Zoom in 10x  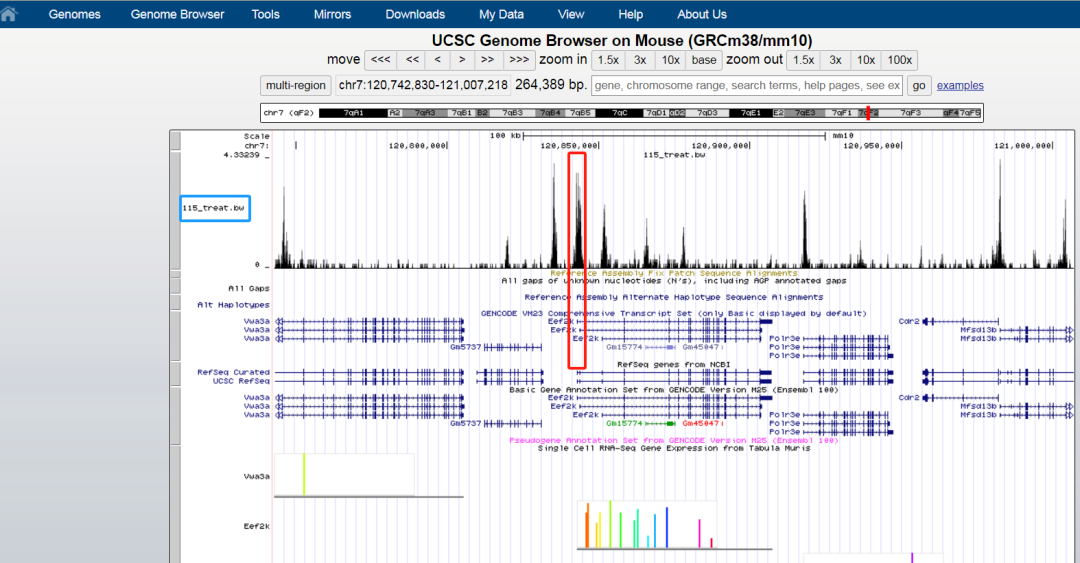(671, 60)
